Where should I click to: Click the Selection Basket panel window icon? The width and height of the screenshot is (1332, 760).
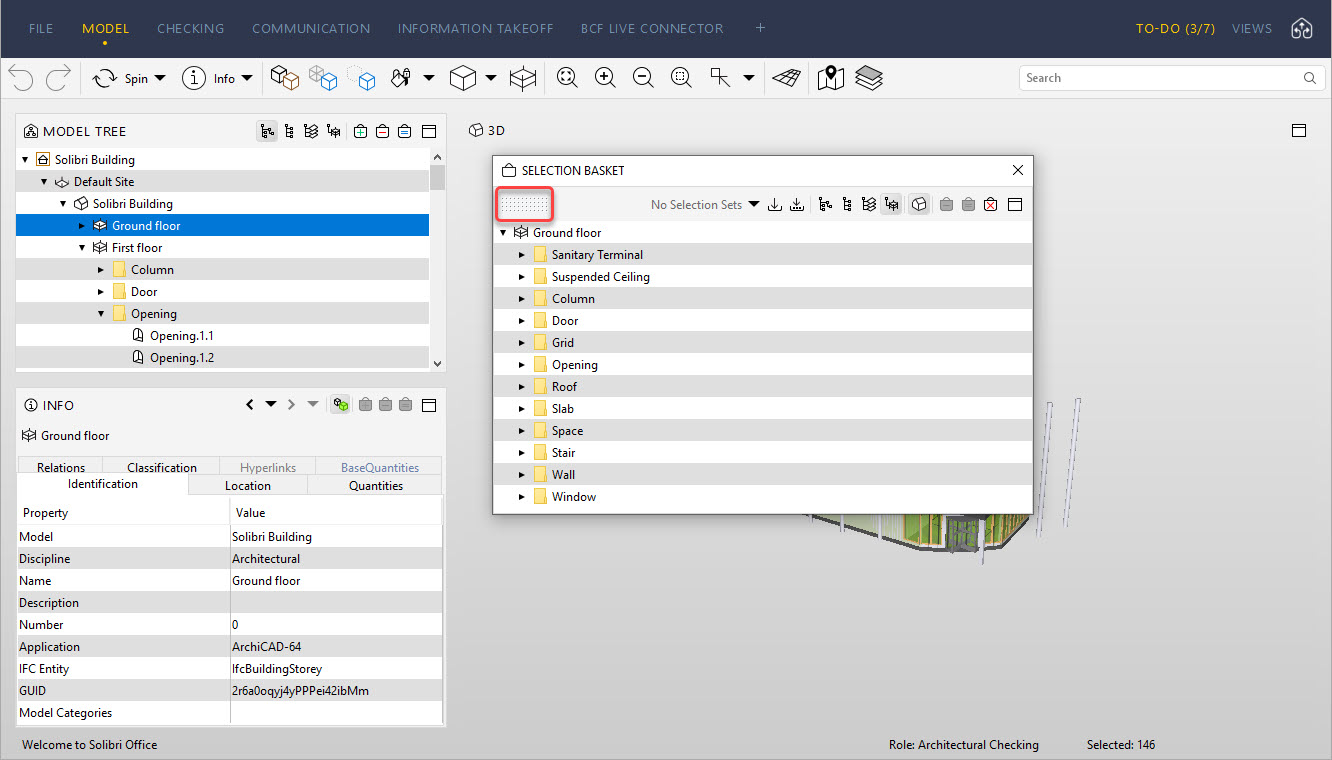[x=1014, y=204]
